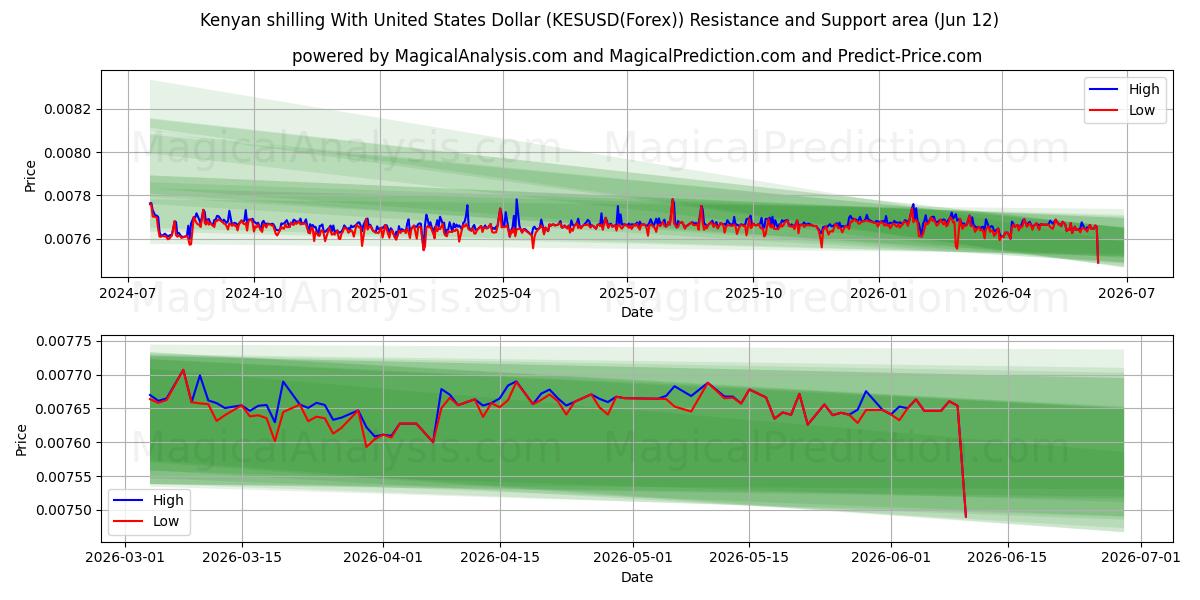The height and width of the screenshot is (600, 1200).
Task: Click the 2026-01 date label
Action: (879, 293)
